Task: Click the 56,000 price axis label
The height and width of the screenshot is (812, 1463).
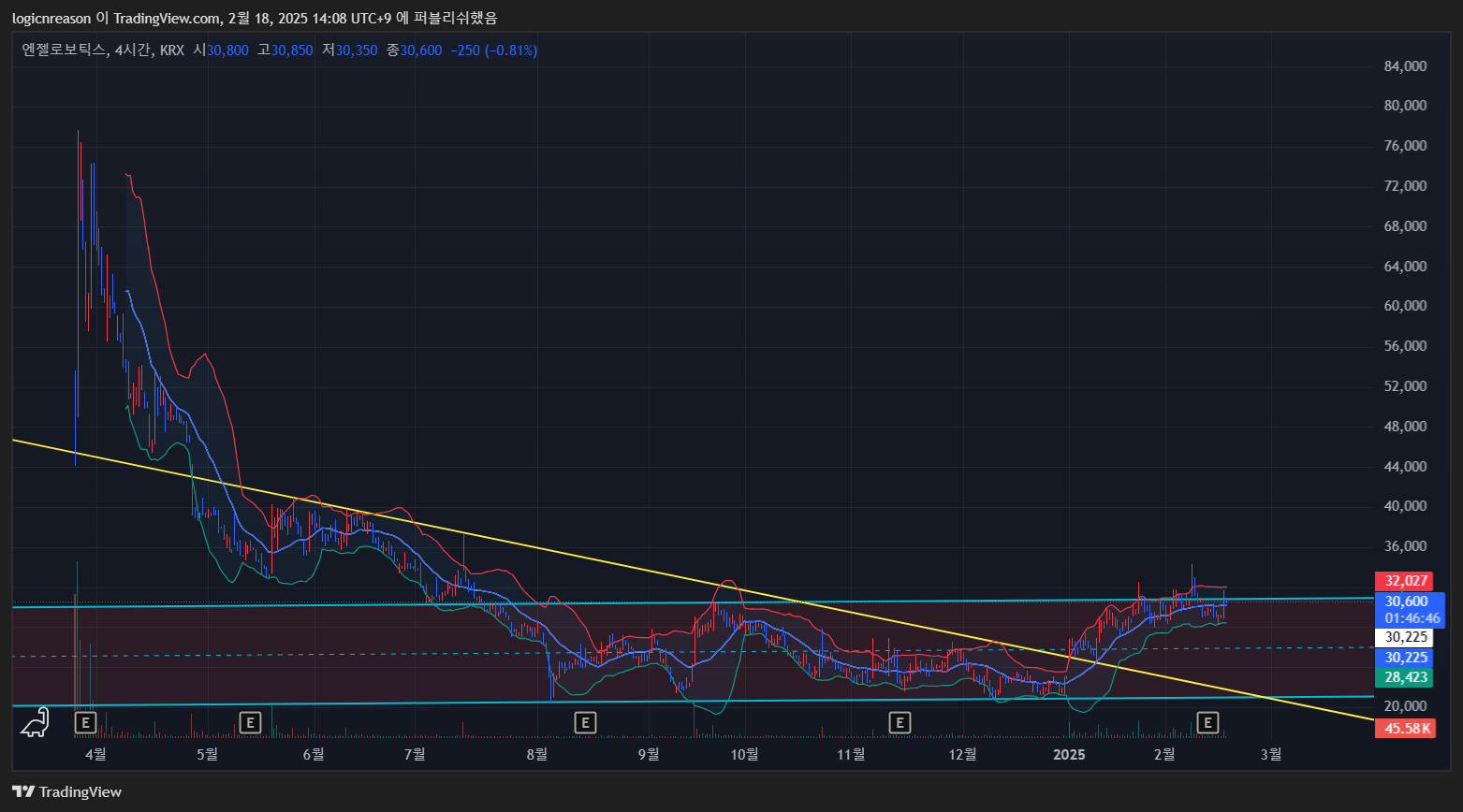Action: pyautogui.click(x=1405, y=346)
